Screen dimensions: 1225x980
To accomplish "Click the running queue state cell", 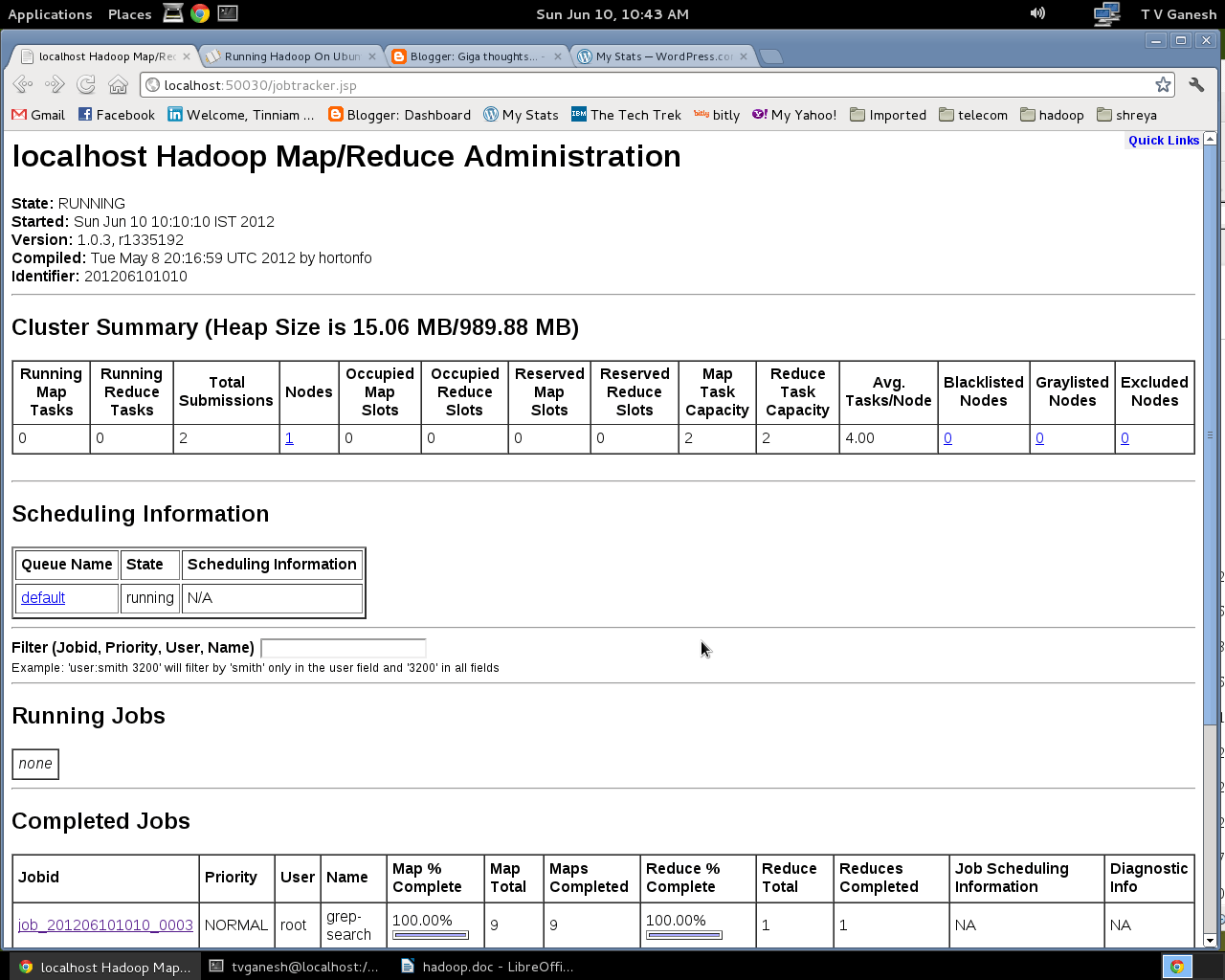I will click(150, 597).
